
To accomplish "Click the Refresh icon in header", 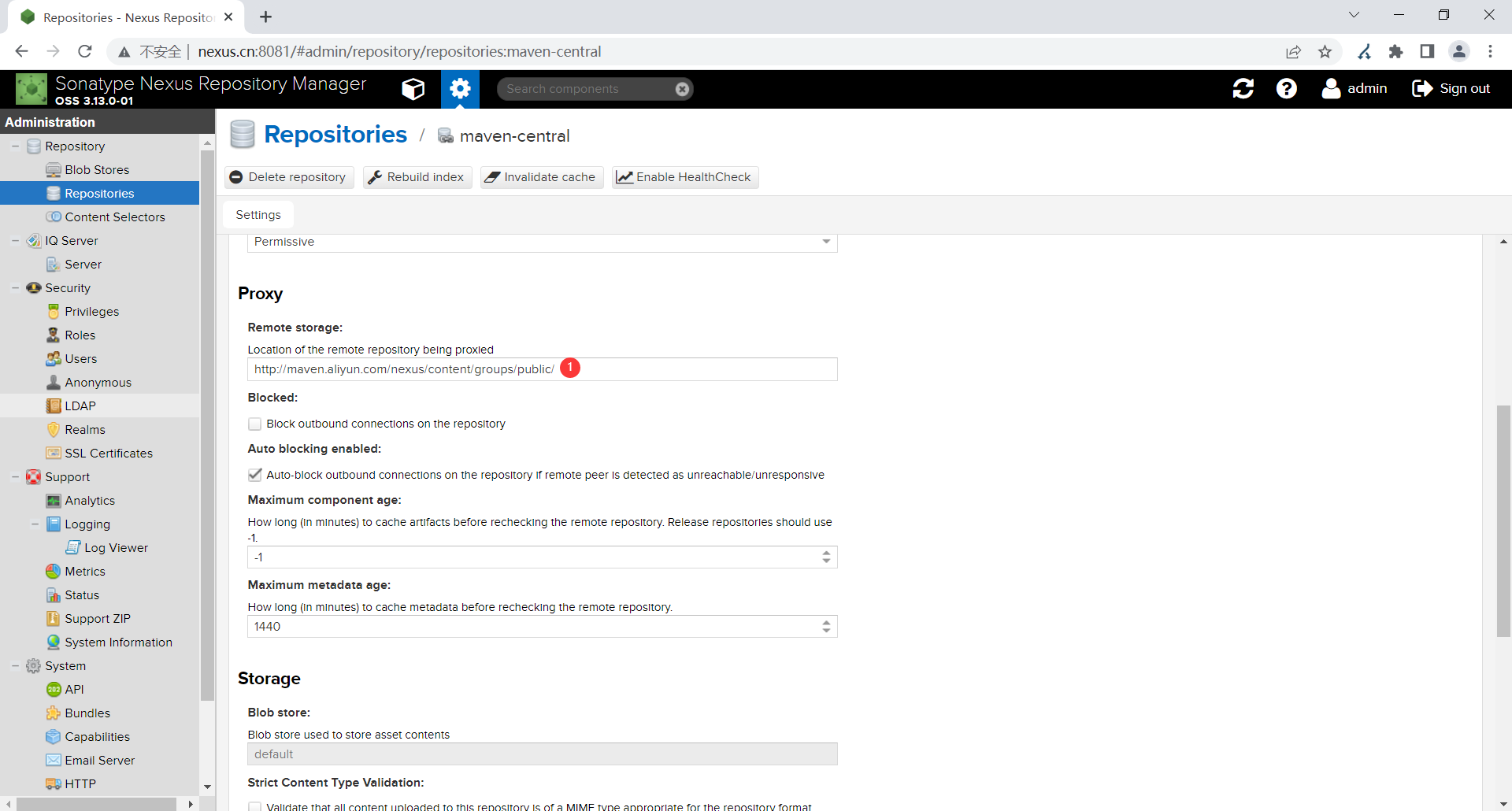I will pyautogui.click(x=1243, y=89).
